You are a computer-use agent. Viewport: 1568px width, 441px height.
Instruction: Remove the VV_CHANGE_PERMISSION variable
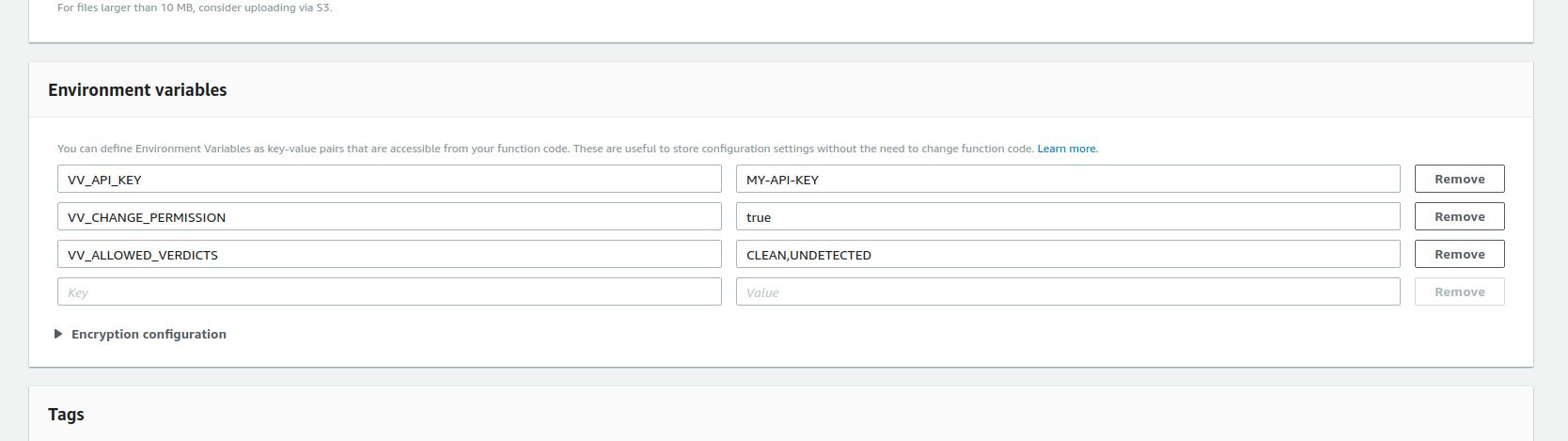[1459, 216]
